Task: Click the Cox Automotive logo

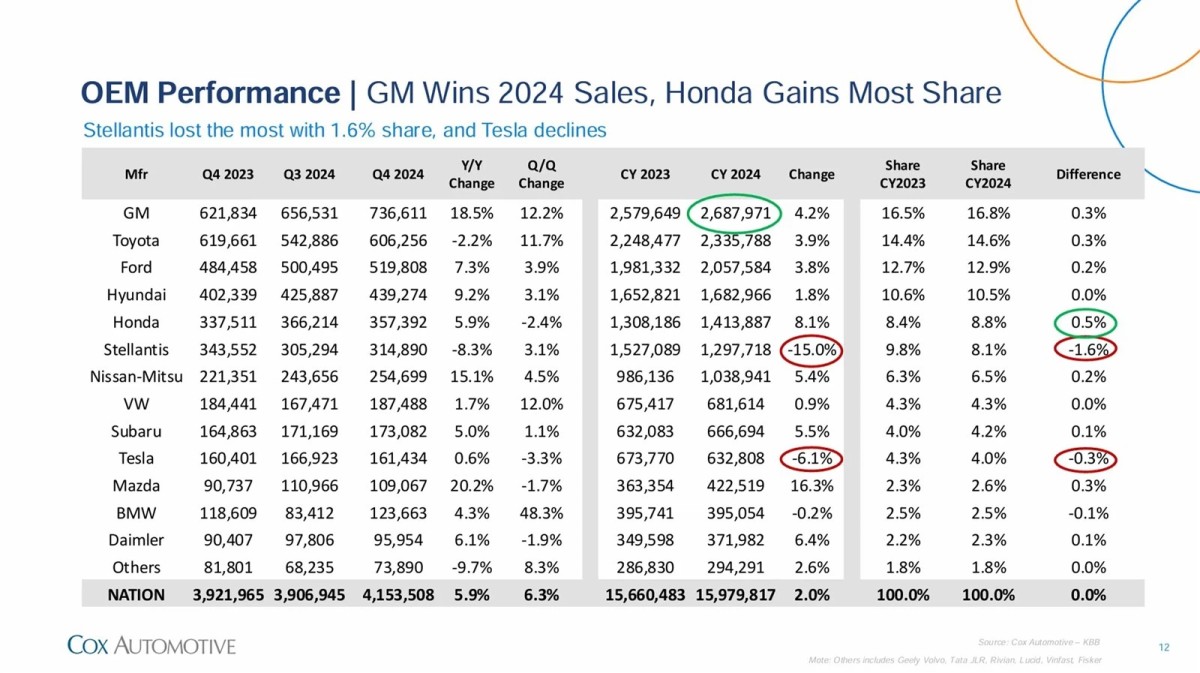Action: pos(151,645)
